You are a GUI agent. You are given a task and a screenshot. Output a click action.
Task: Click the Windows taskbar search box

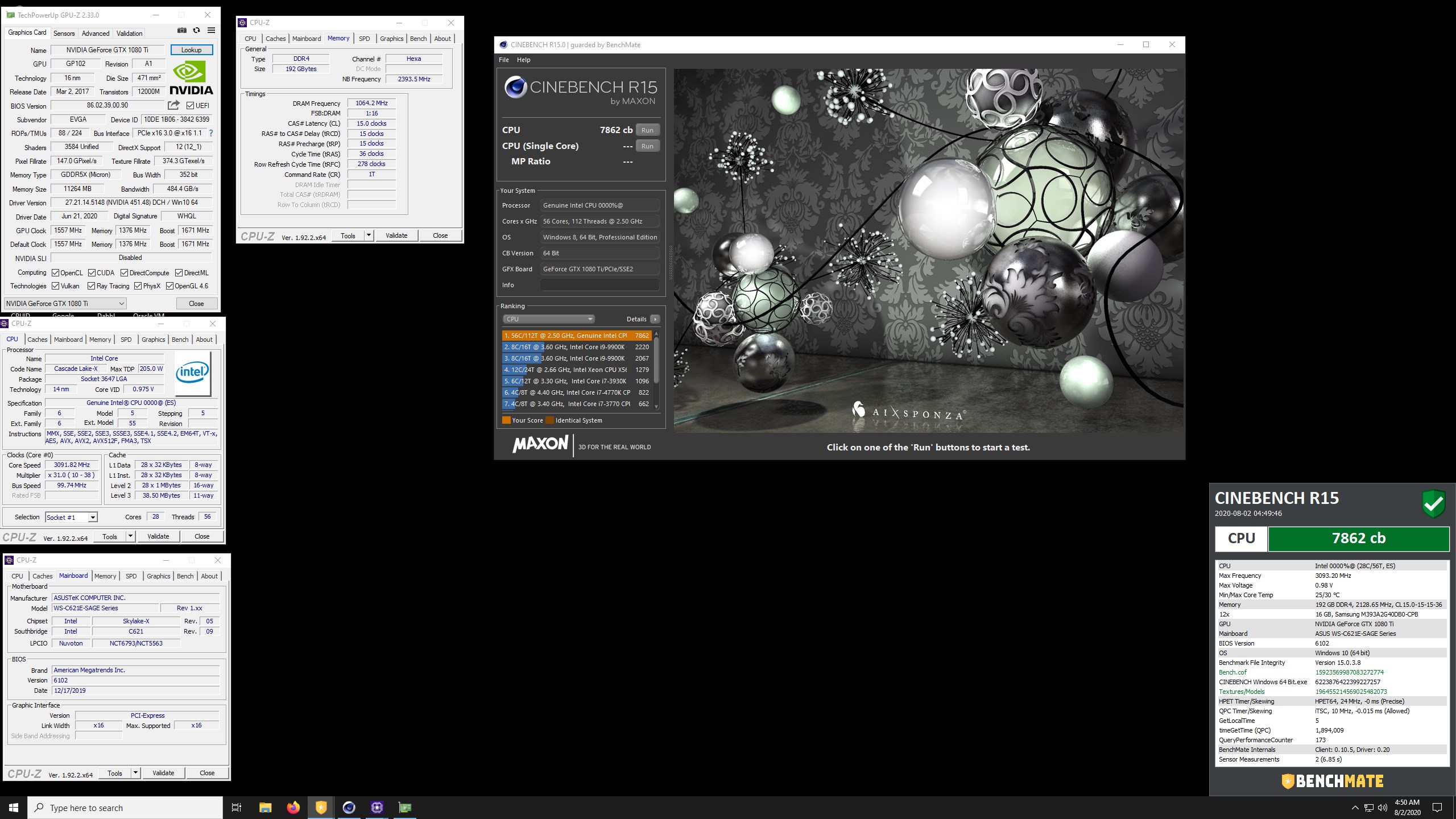125,808
